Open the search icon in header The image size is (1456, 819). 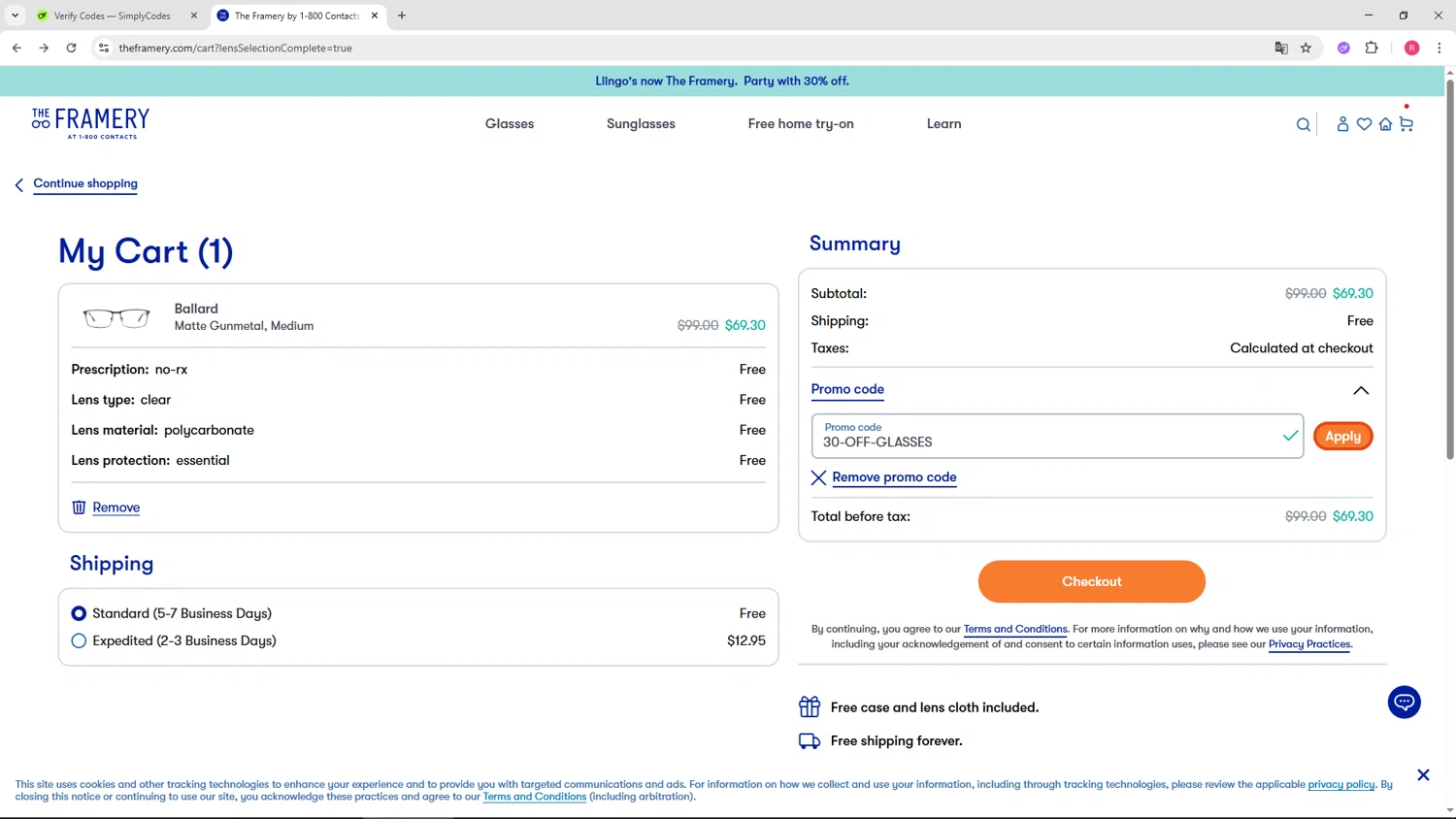1304,124
